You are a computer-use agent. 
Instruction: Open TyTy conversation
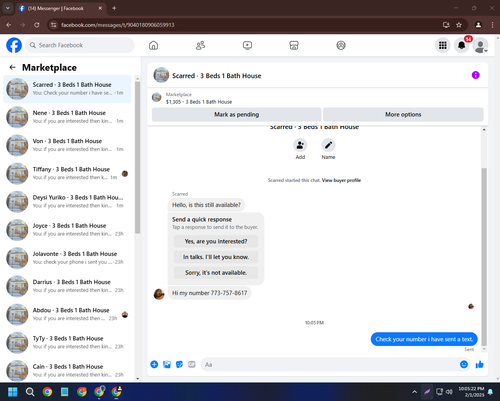pos(67,342)
